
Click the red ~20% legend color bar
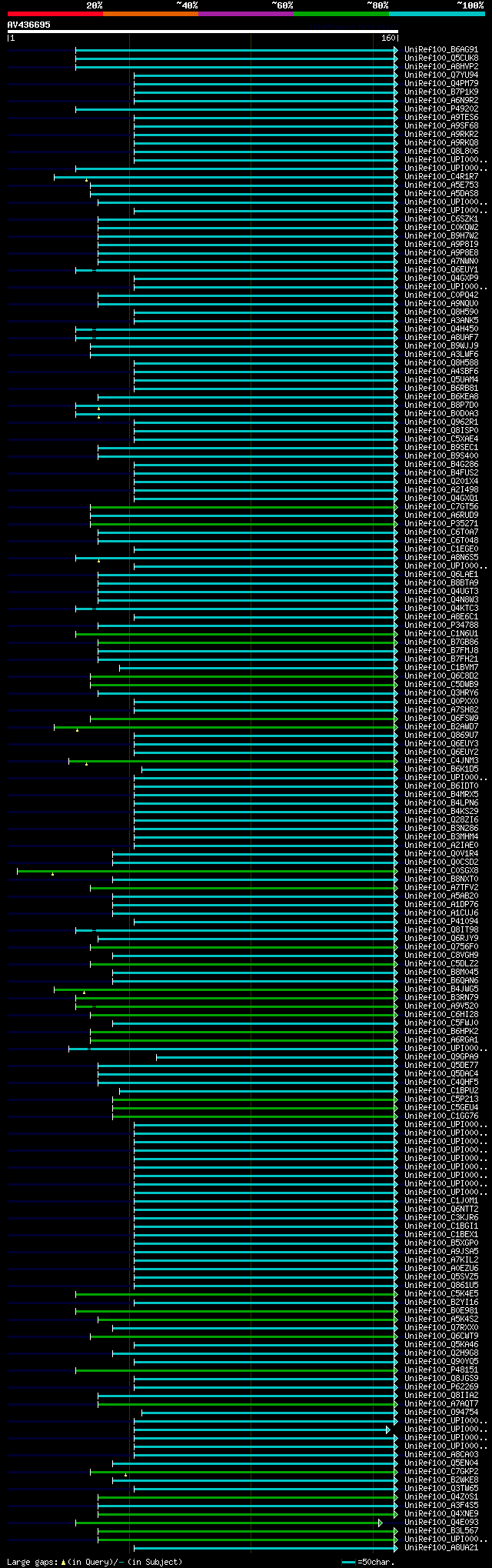(55, 14)
